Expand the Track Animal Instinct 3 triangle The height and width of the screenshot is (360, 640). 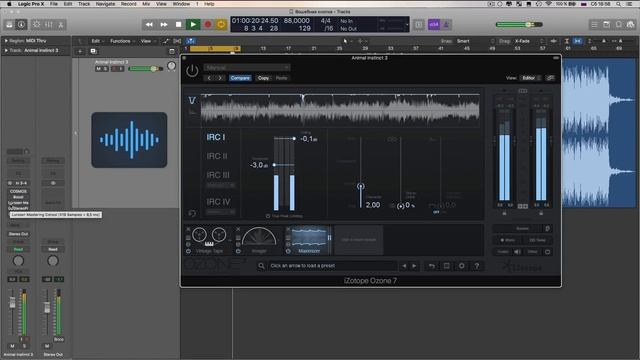pyautogui.click(x=6, y=50)
